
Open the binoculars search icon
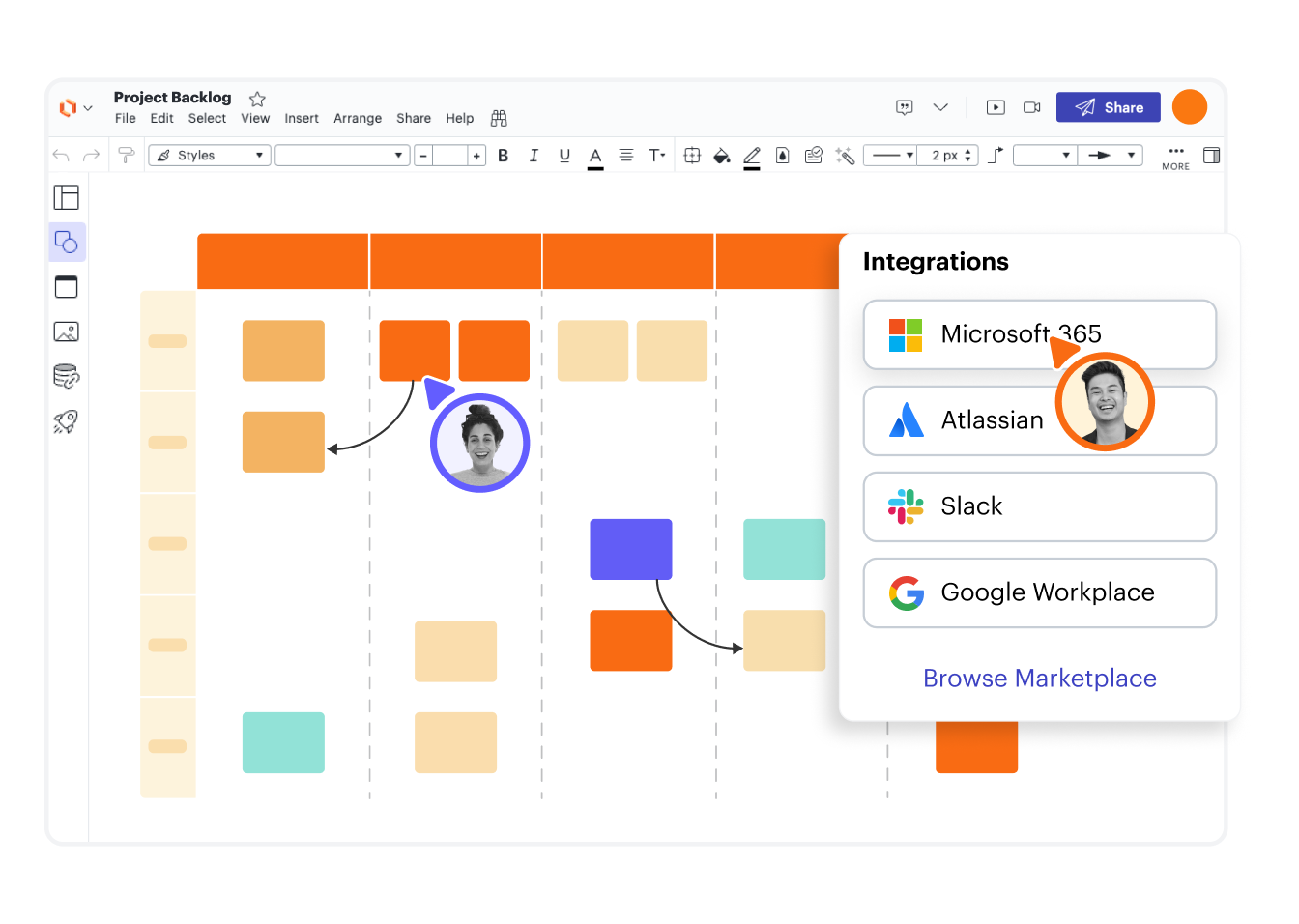coord(499,118)
